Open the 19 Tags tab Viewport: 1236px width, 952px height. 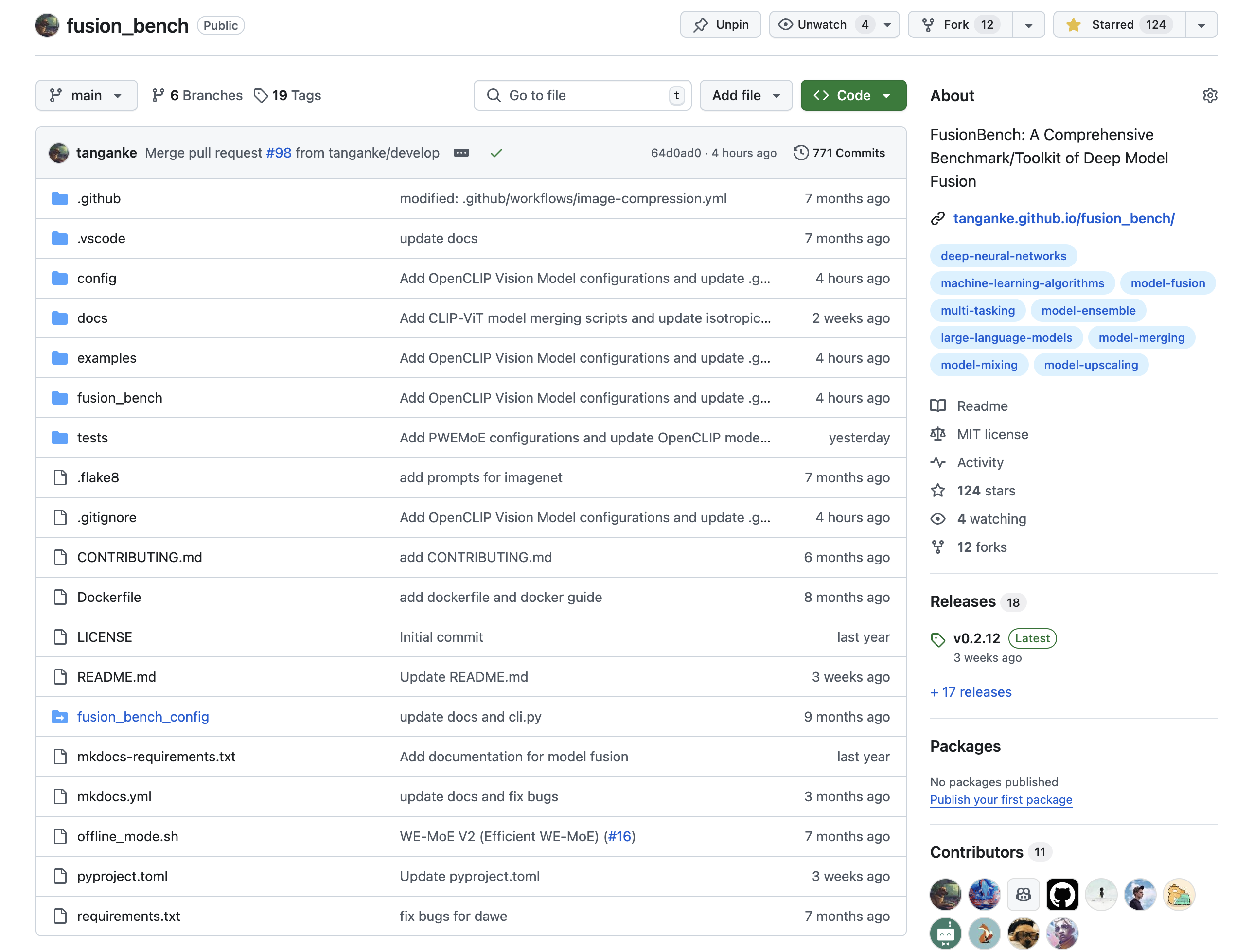[287, 95]
